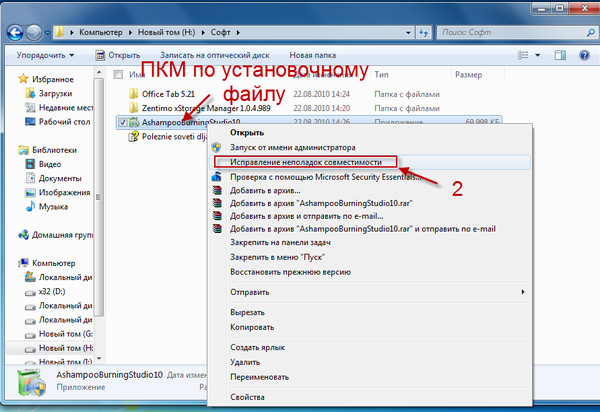Click the change view icon
Screen dimensions: 600x412
(523, 55)
